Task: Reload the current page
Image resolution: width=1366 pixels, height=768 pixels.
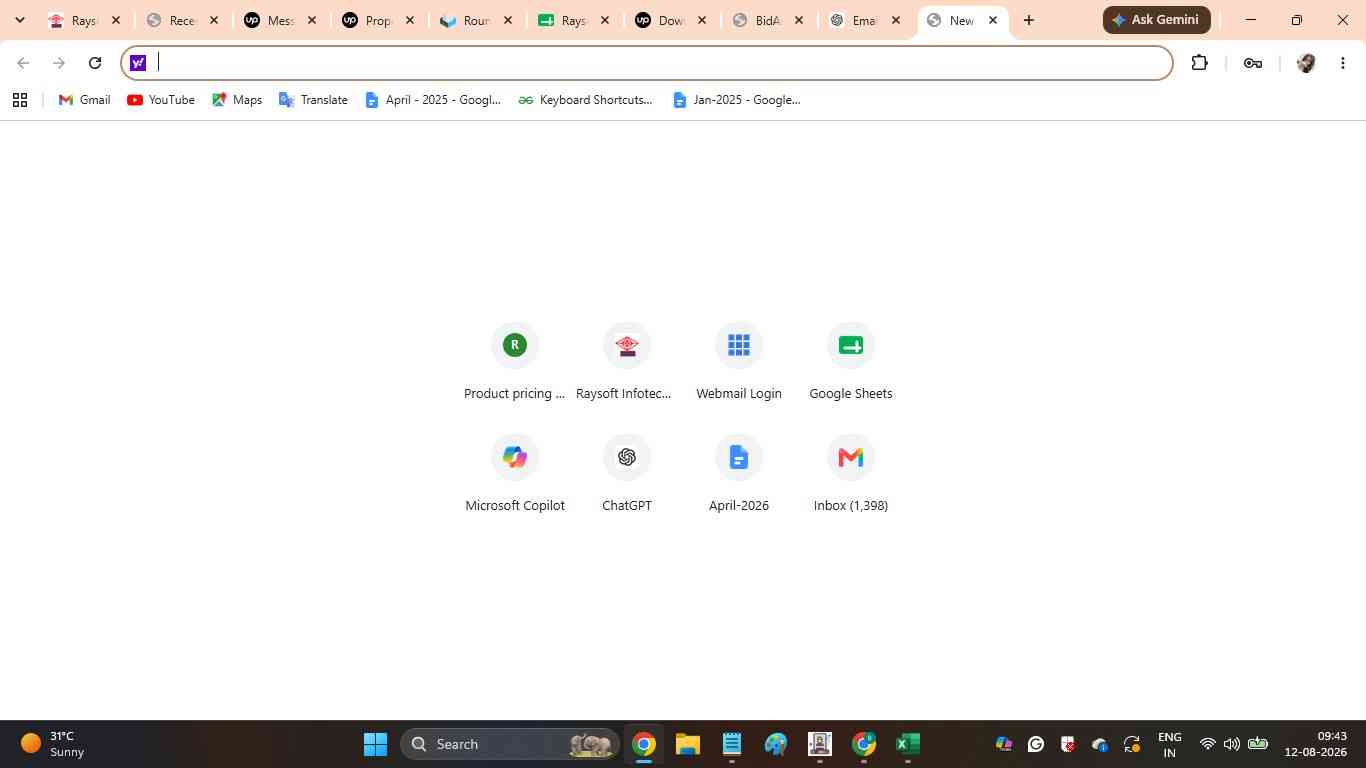Action: [95, 63]
